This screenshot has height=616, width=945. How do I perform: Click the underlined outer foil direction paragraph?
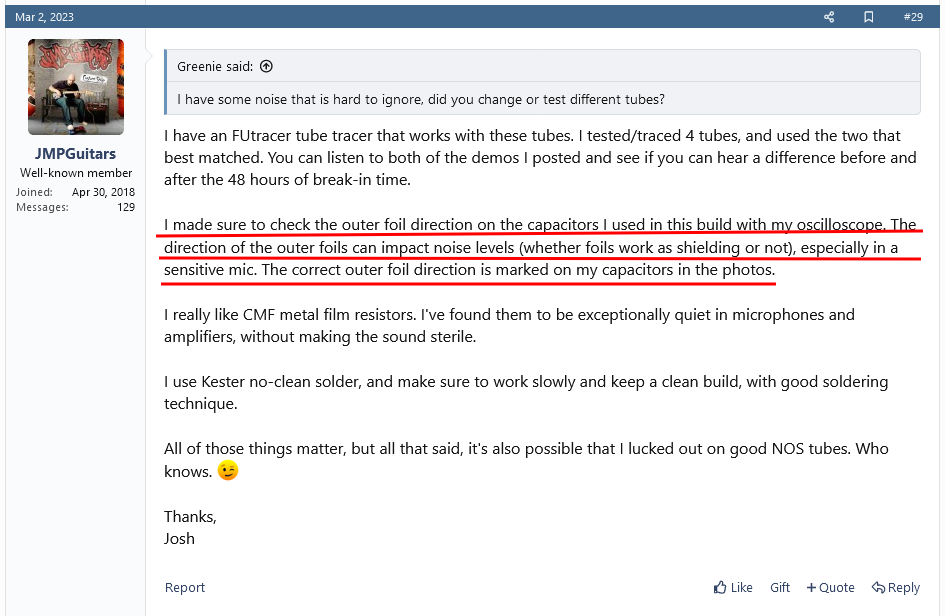(x=540, y=247)
